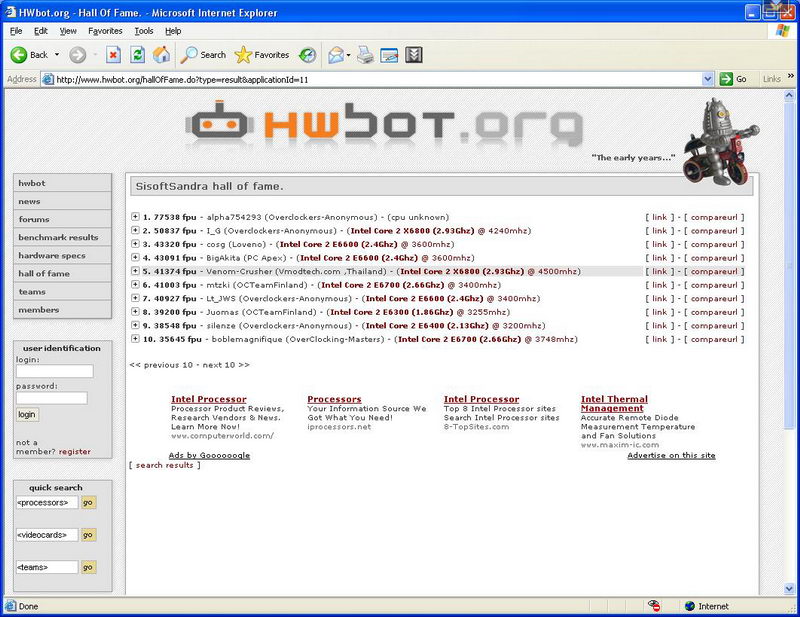Click the register link
This screenshot has width=800, height=617.
tap(74, 452)
